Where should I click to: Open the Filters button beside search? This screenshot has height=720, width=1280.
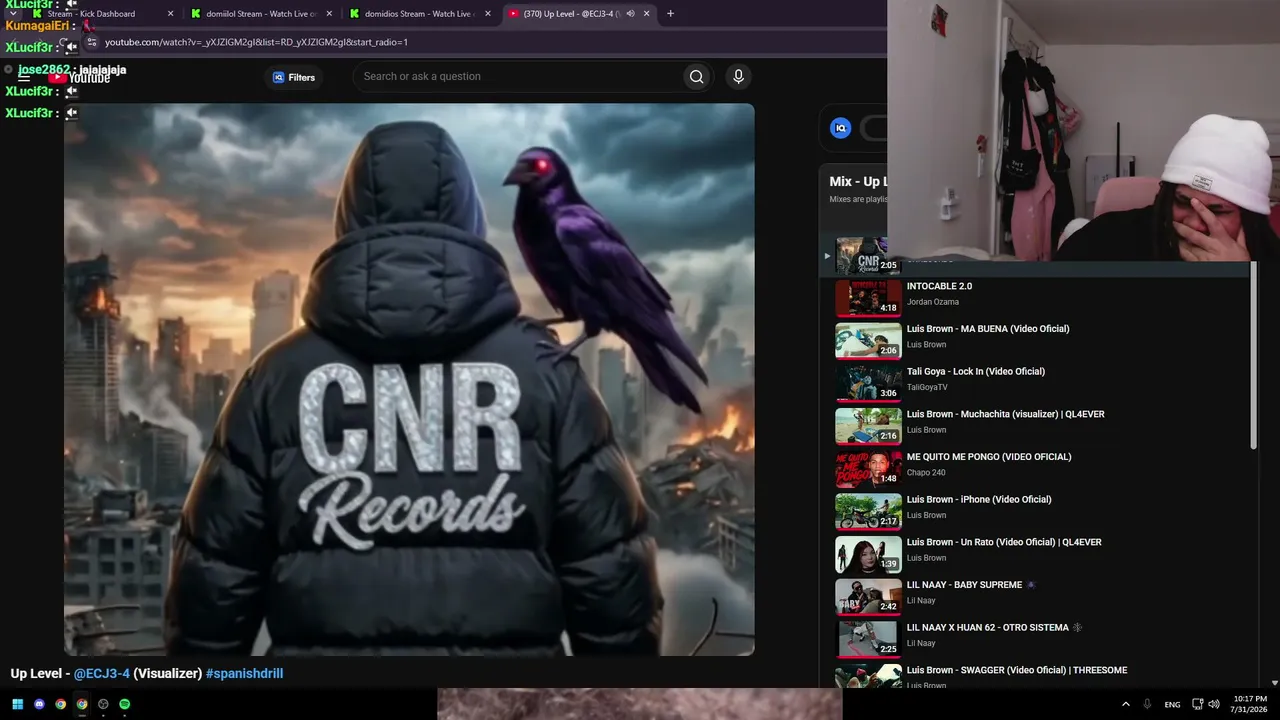coord(294,77)
